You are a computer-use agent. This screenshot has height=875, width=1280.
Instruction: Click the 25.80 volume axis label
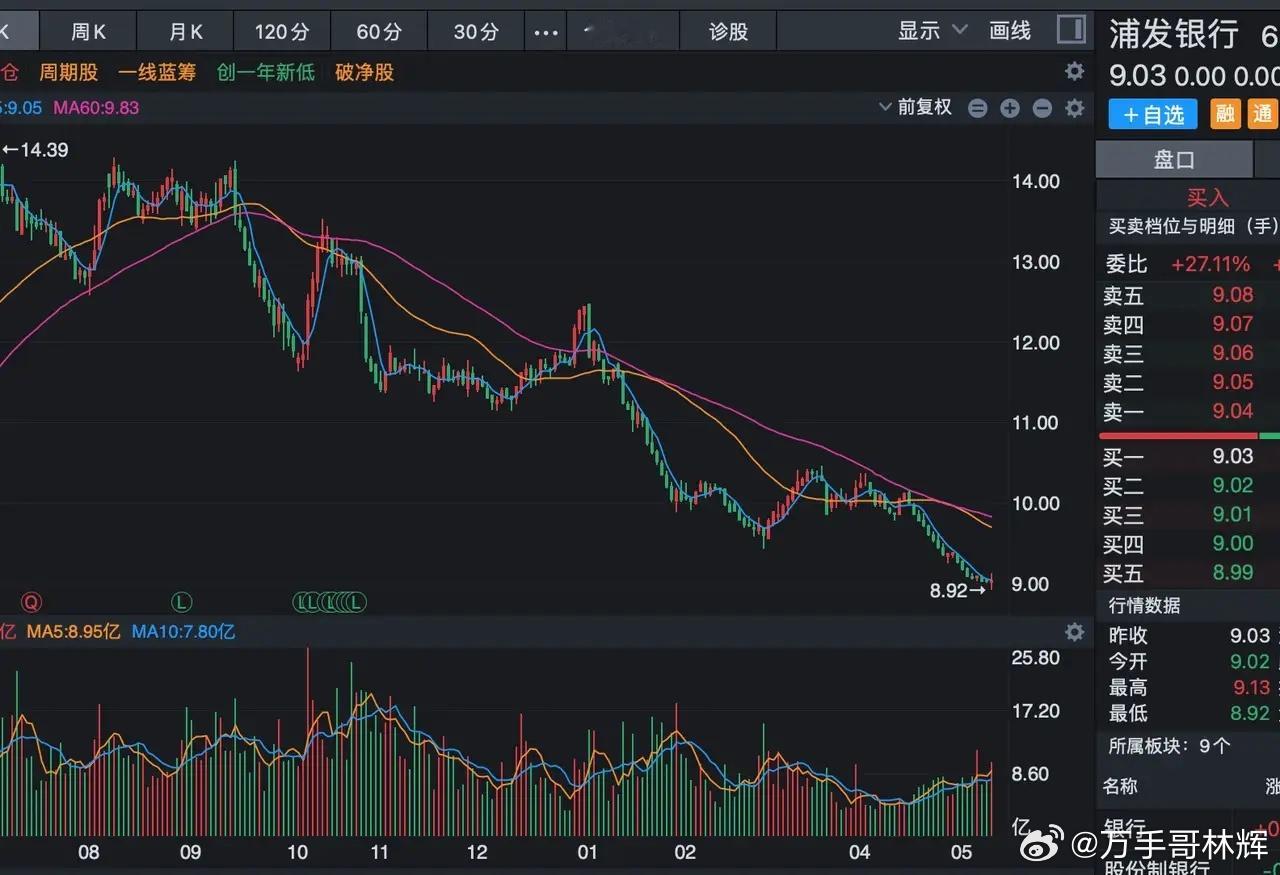[1036, 658]
